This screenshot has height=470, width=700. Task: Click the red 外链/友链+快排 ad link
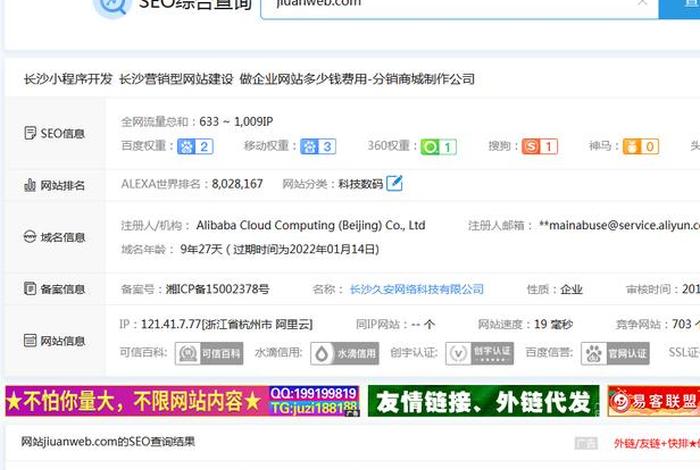(x=657, y=443)
